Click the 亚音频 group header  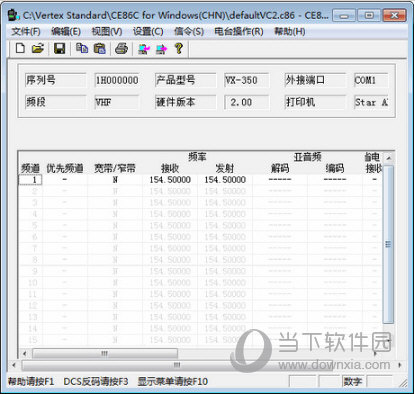pos(307,157)
